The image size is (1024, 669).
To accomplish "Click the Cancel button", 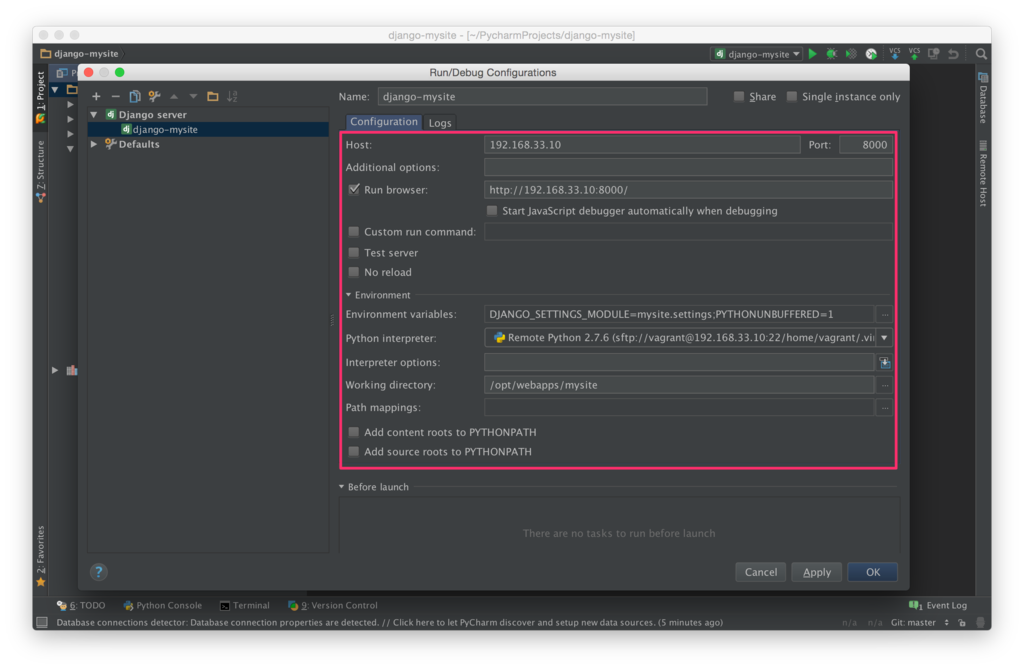I will coord(761,572).
